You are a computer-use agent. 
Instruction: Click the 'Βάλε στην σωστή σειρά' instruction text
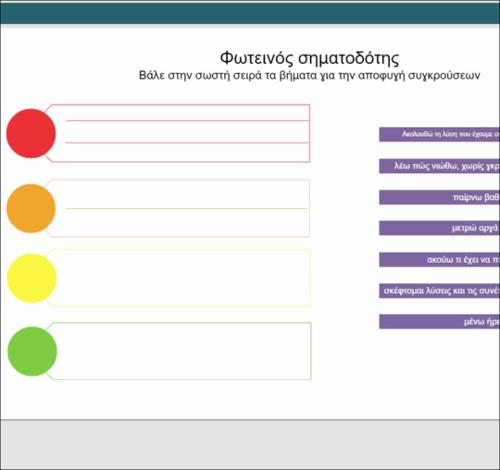tap(309, 76)
